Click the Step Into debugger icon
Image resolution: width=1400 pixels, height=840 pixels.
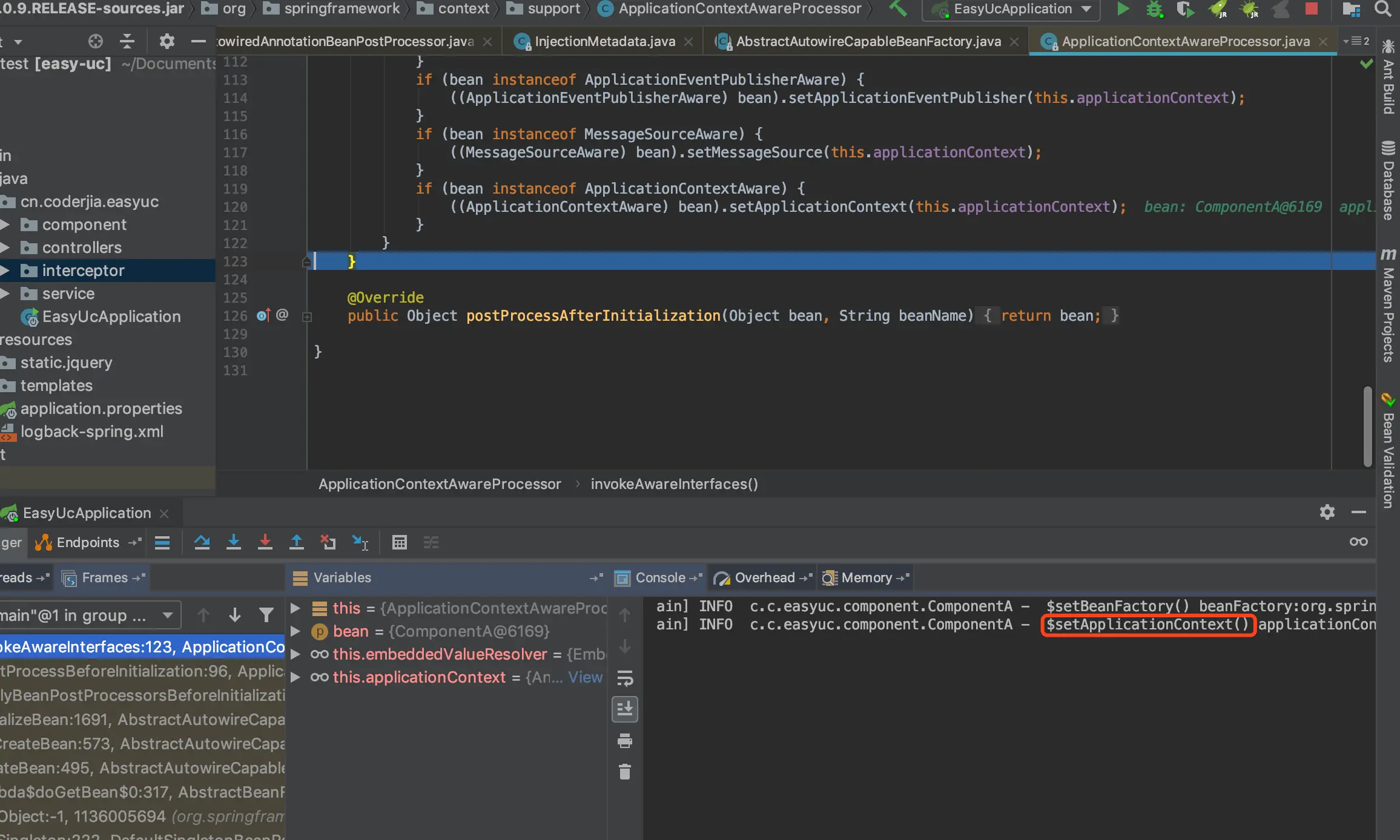coord(233,542)
